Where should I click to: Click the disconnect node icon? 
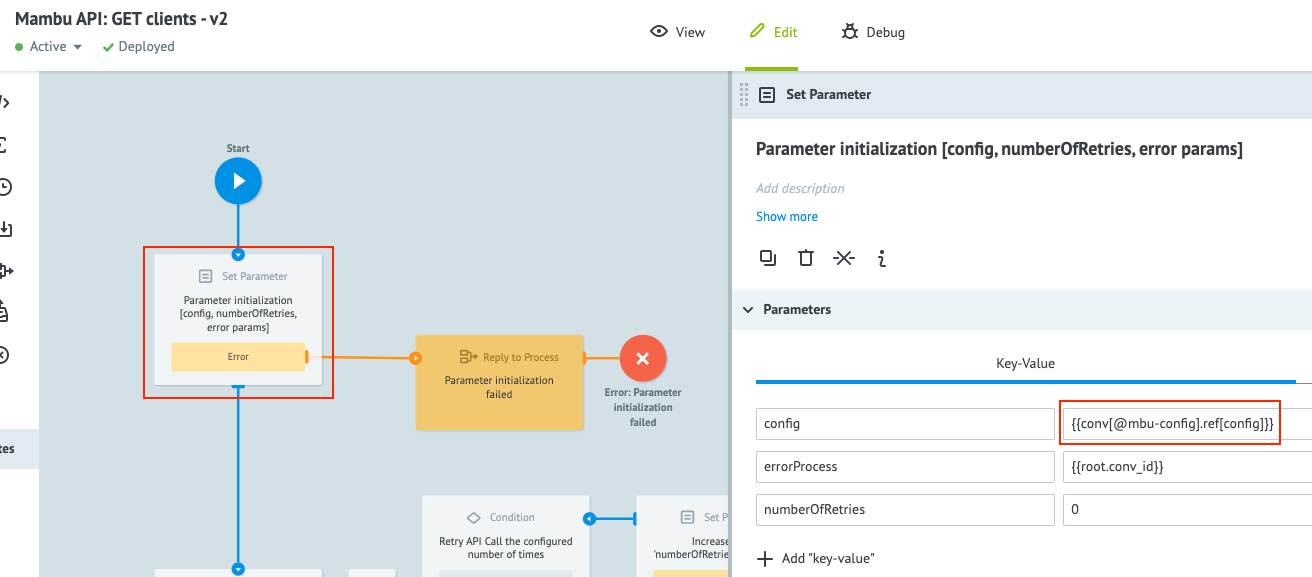tap(844, 258)
